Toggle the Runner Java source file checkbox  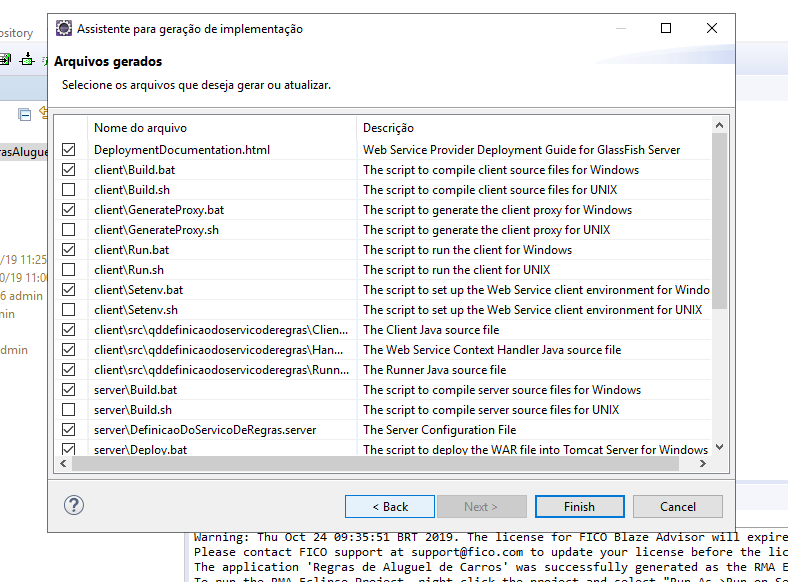coord(69,370)
